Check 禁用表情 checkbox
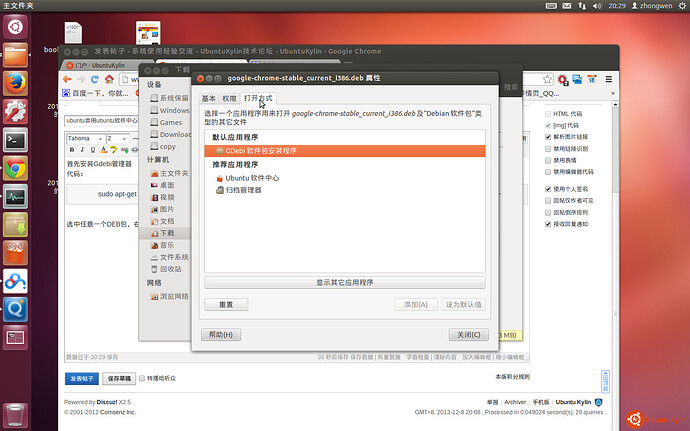Image resolution: width=690 pixels, height=431 pixels. pos(548,160)
